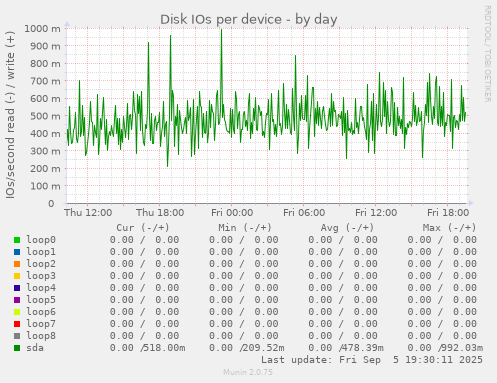Click the '0' y-axis label
This screenshot has height=383, width=497.
point(51,203)
